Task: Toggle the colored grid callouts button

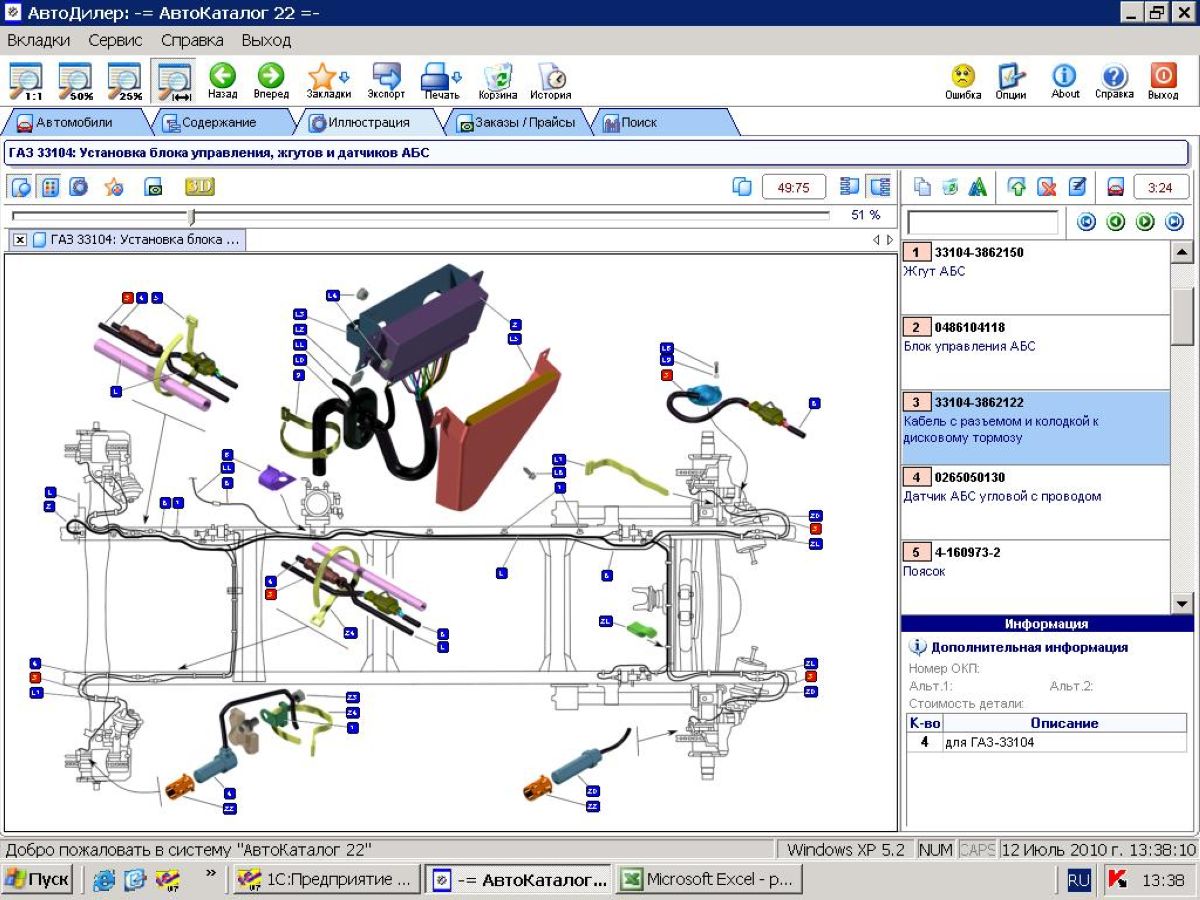Action: tap(50, 187)
